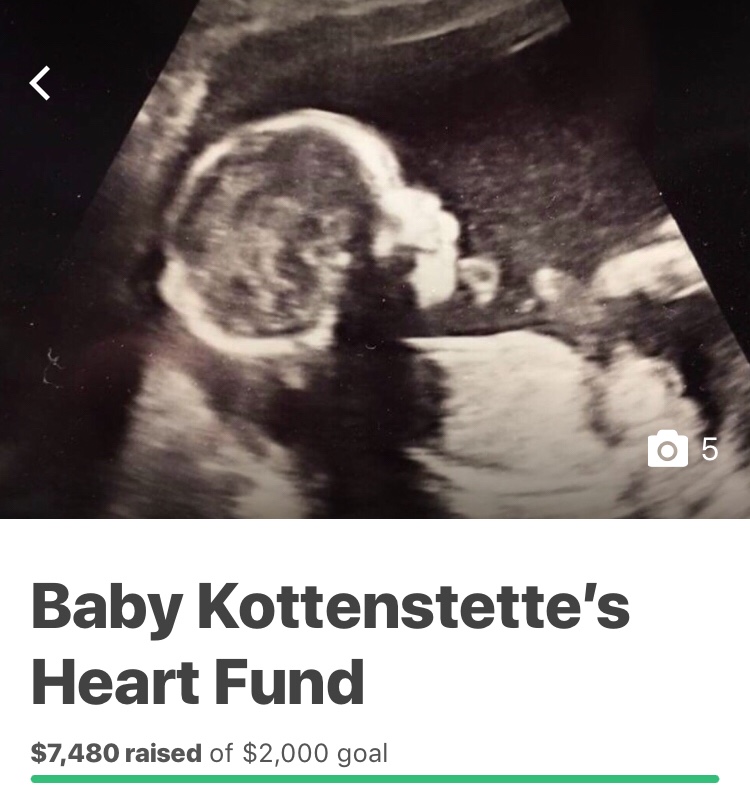Tap the word goal after $2,000
750x798 pixels.
point(362,754)
